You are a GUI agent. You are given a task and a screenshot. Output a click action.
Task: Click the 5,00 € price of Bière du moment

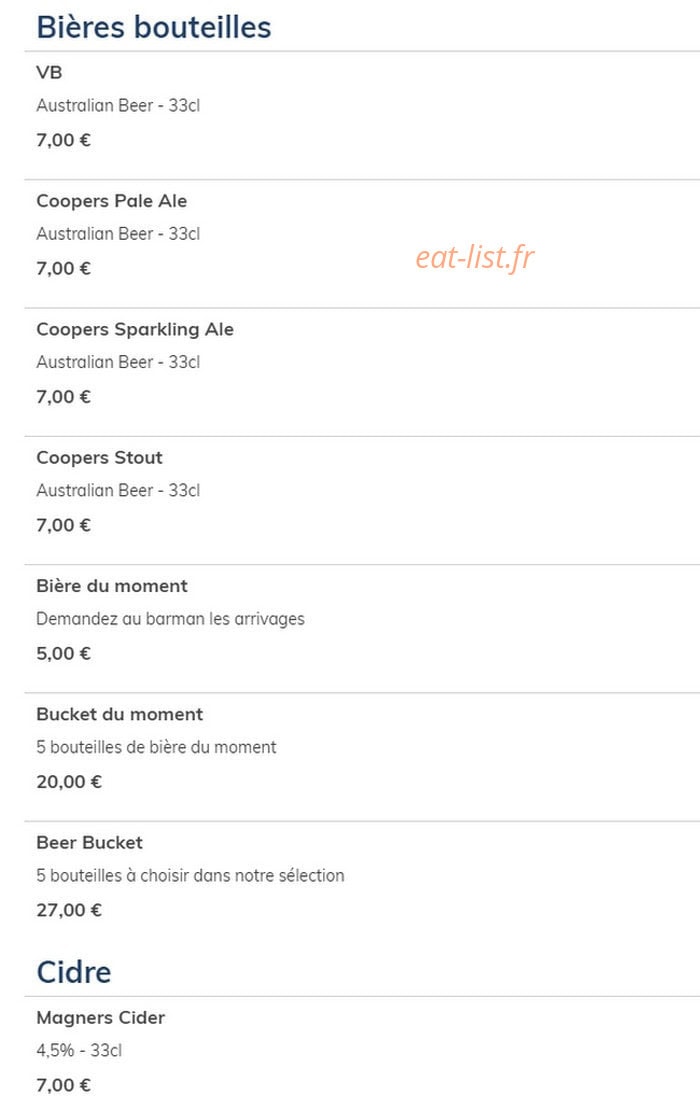[x=64, y=653]
